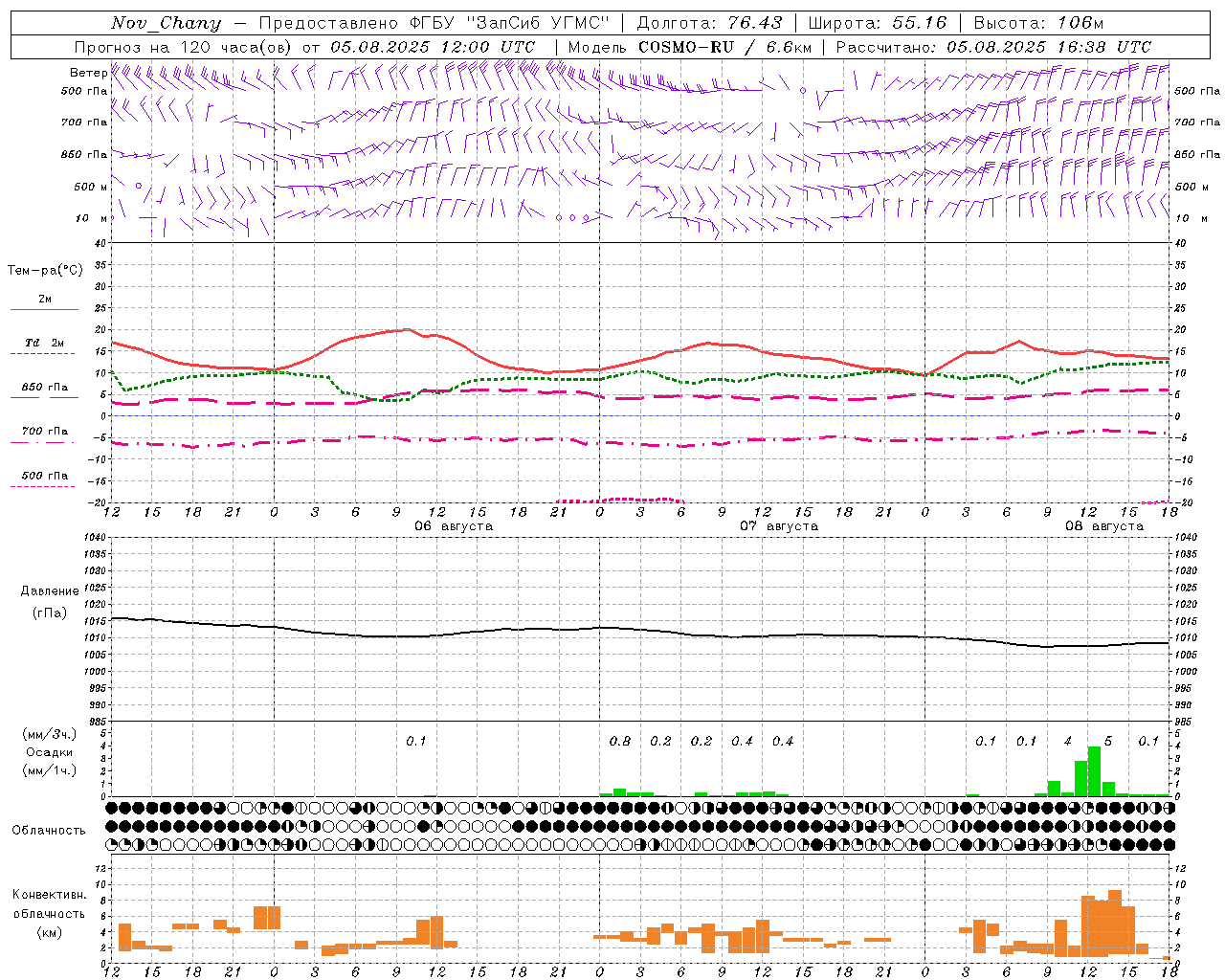Click the (мм/3ч.) units label
1225x980 pixels.
pos(49,734)
